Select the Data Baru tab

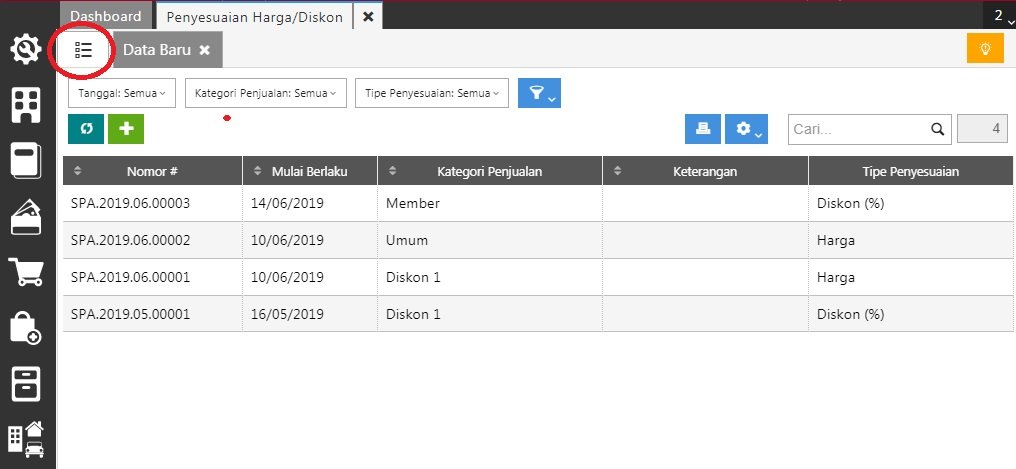[x=158, y=49]
